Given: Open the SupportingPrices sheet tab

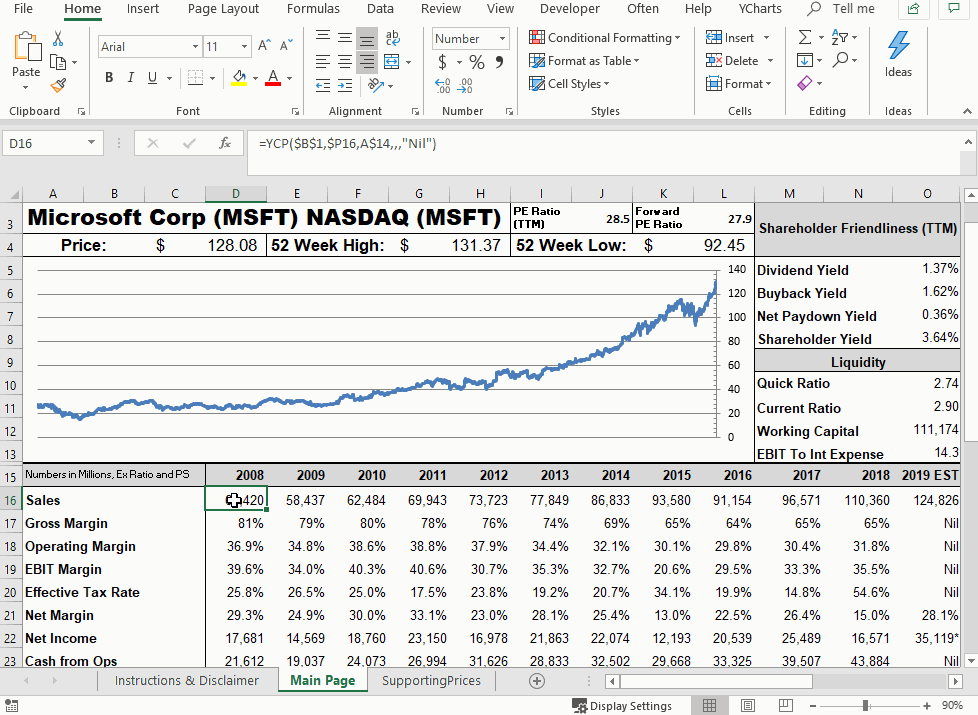Looking at the screenshot, I should tap(431, 680).
